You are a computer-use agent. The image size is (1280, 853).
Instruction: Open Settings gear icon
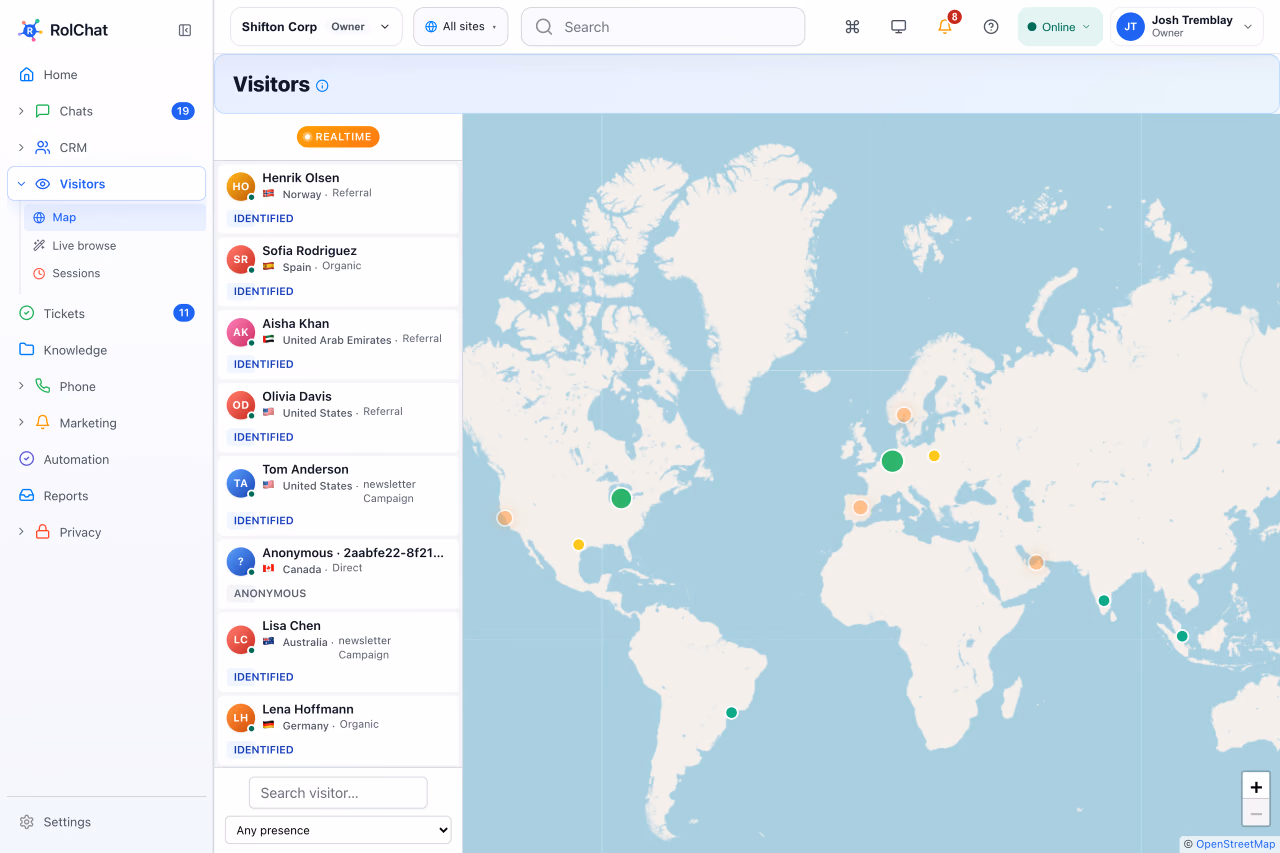coord(27,822)
